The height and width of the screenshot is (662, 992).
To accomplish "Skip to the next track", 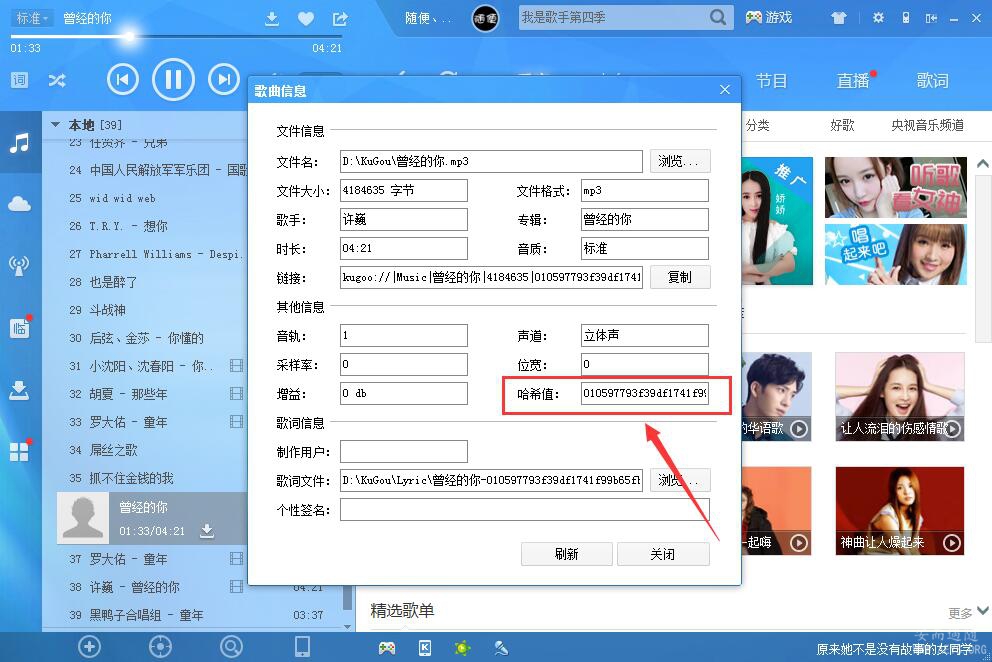I will (x=224, y=80).
